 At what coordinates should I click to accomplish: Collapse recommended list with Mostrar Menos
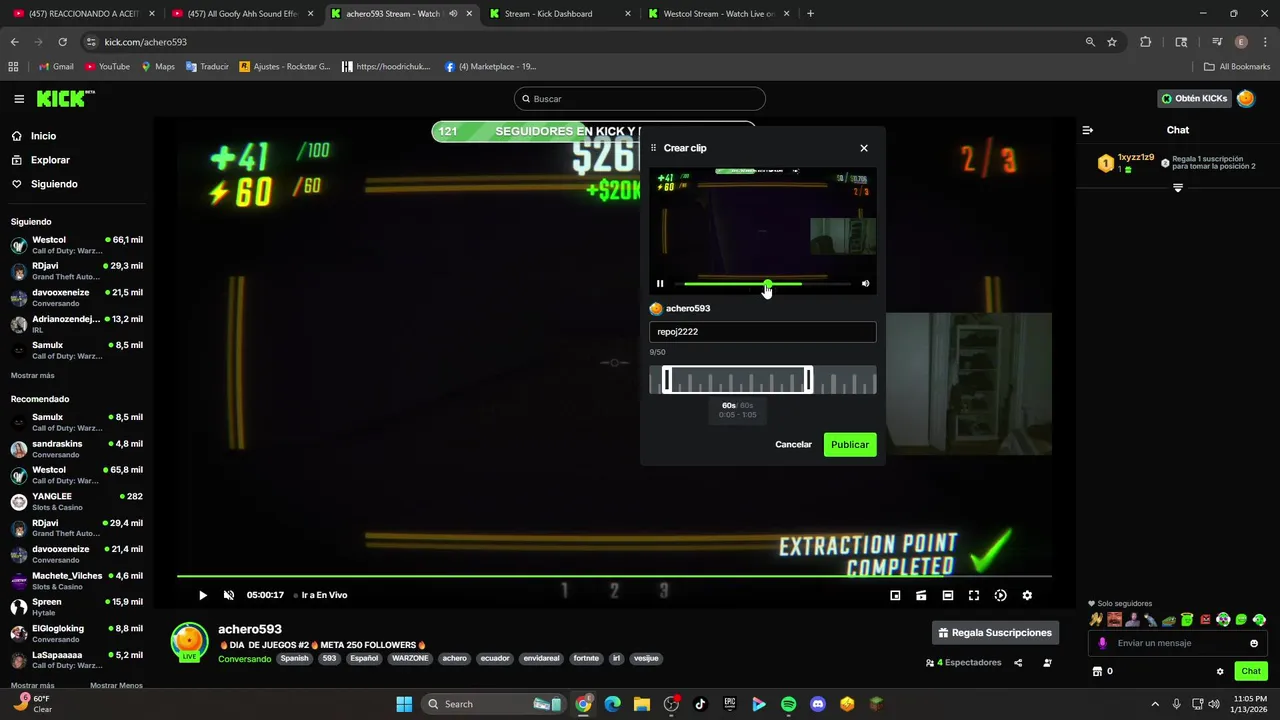tap(116, 686)
